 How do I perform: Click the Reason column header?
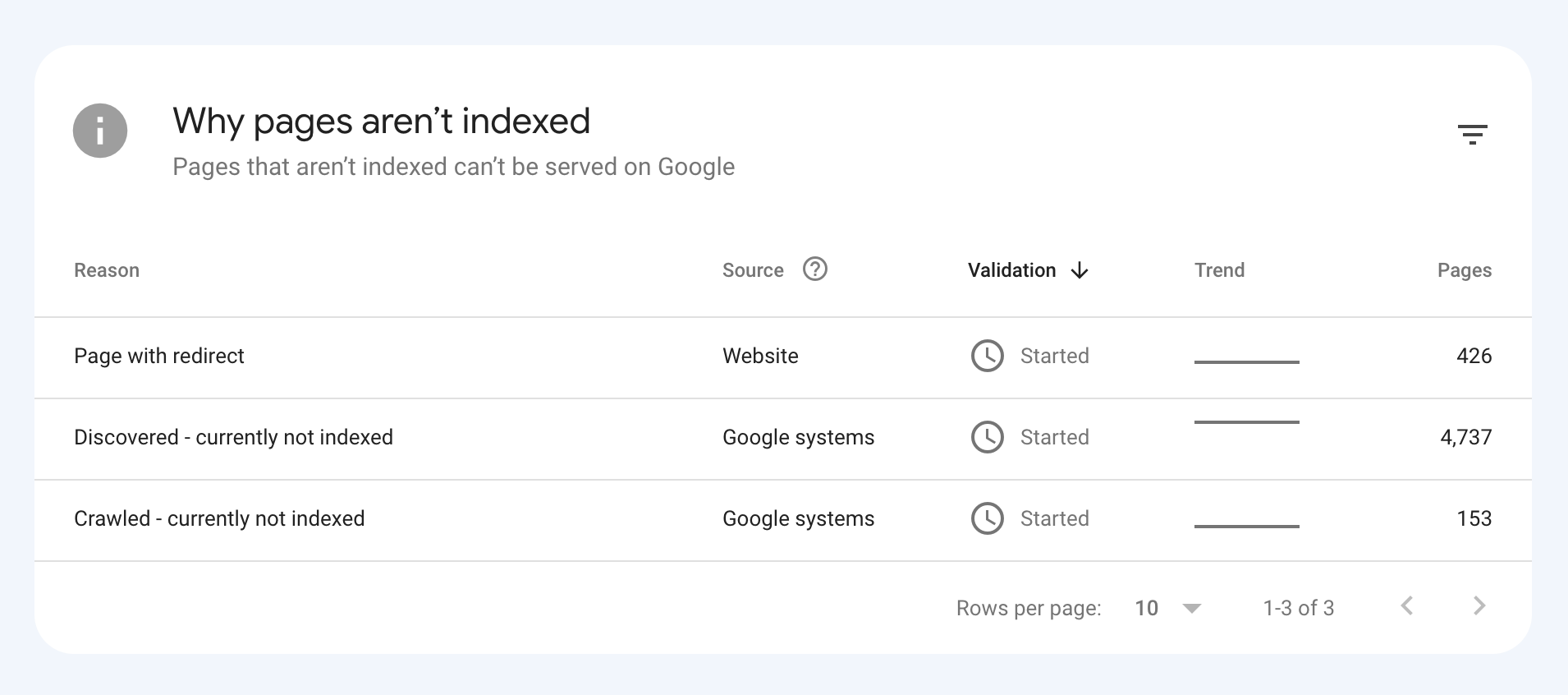coord(107,270)
